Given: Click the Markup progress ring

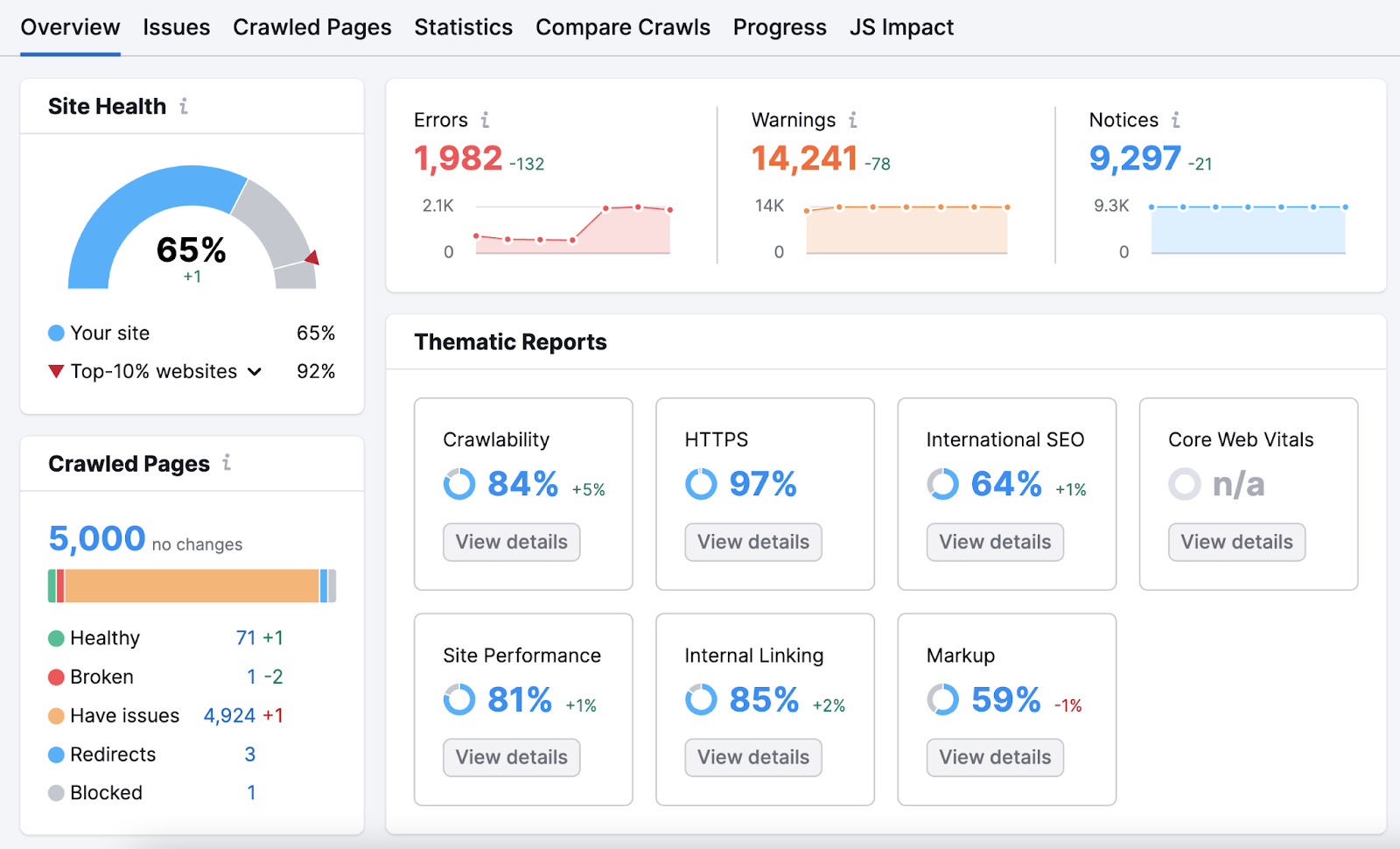Looking at the screenshot, I should (941, 699).
